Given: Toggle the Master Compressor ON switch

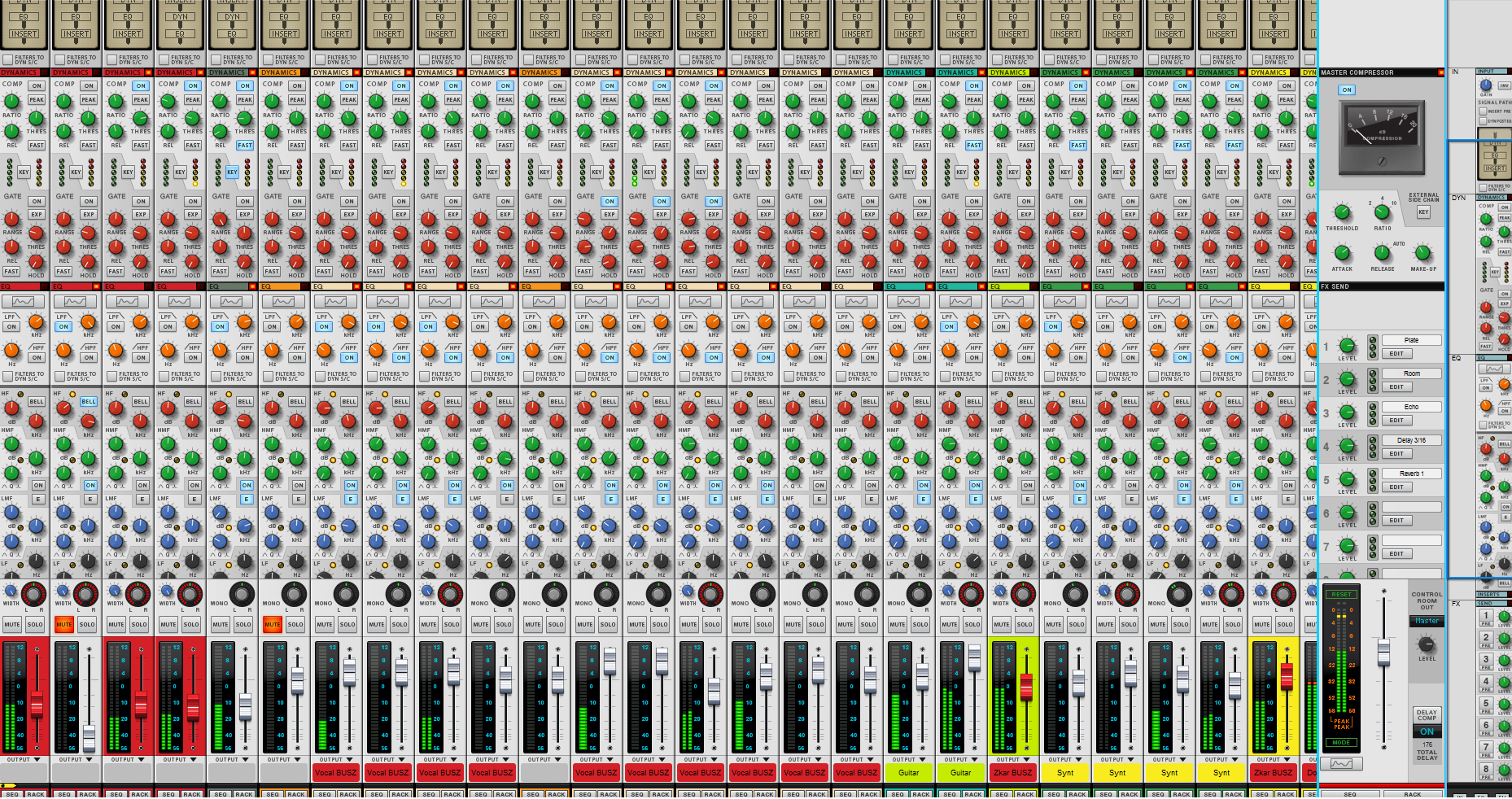Looking at the screenshot, I should coord(1347,90).
